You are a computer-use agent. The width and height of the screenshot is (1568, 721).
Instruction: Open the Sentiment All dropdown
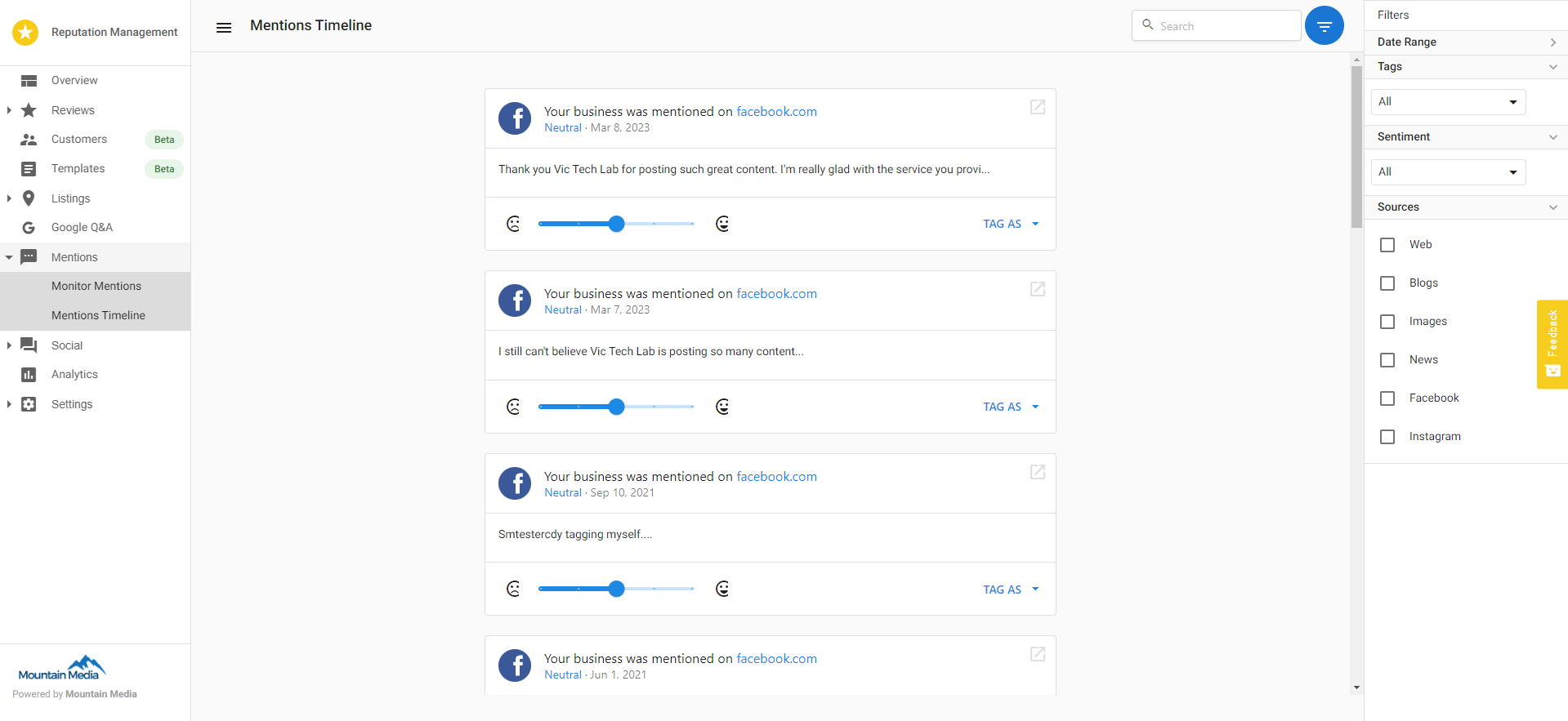point(1448,172)
